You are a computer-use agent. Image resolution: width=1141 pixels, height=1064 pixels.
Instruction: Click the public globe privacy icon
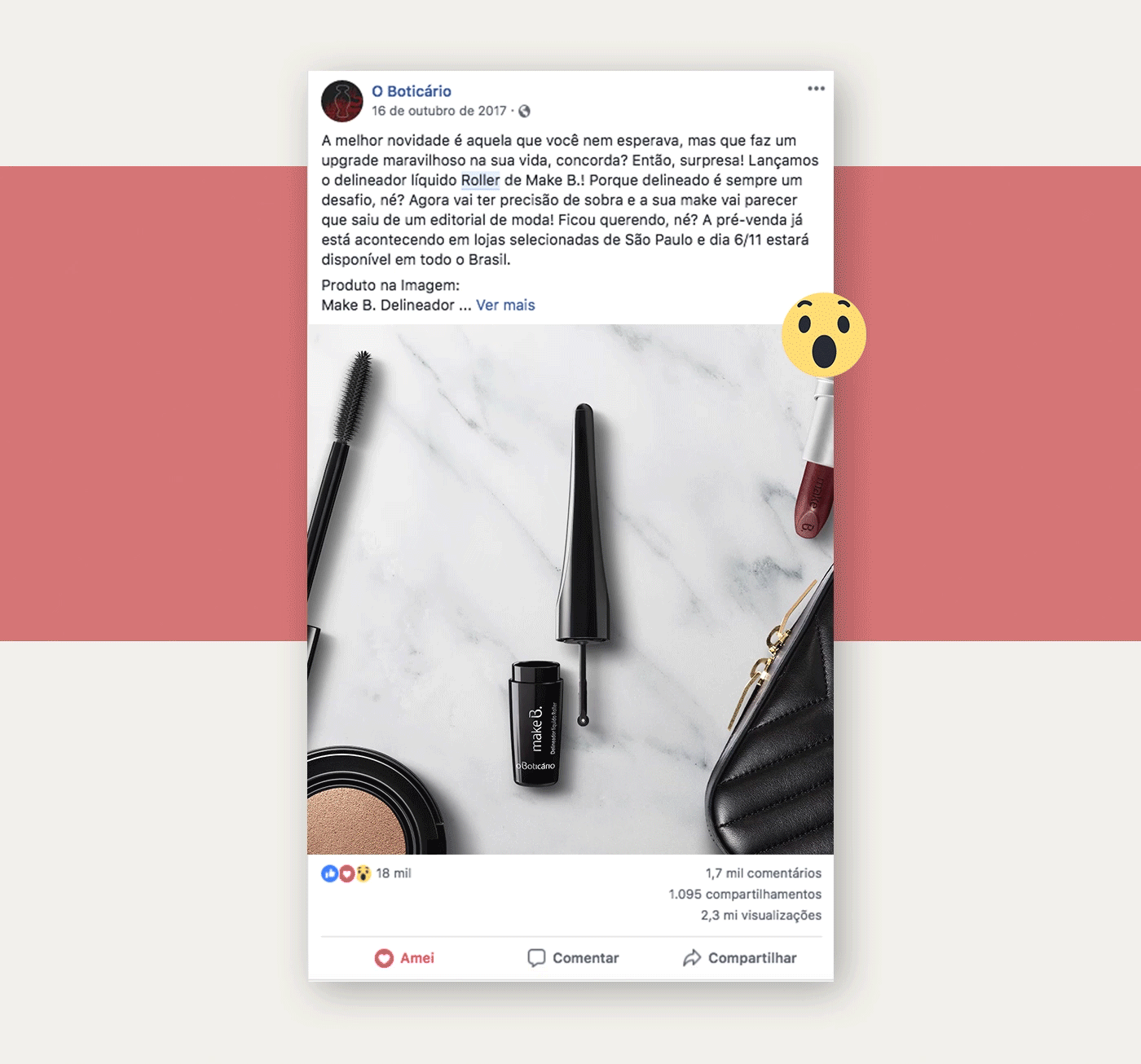(x=524, y=111)
